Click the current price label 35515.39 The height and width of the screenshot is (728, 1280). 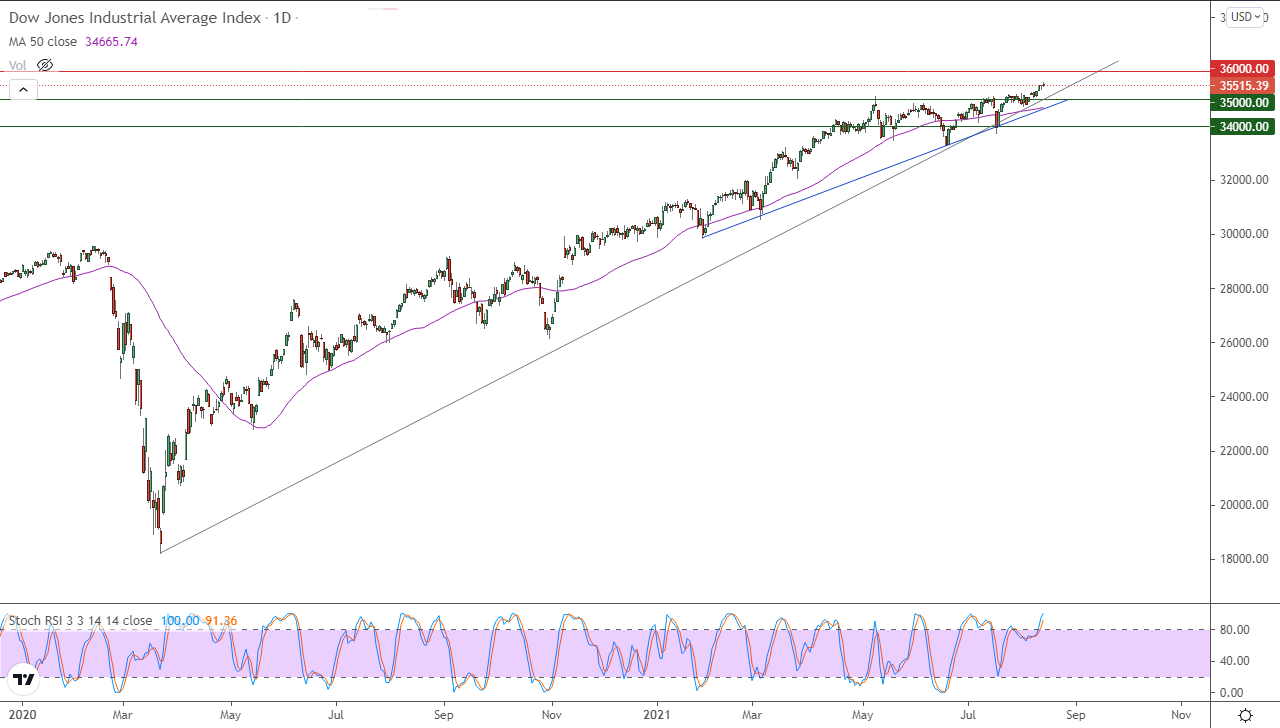pyautogui.click(x=1243, y=85)
